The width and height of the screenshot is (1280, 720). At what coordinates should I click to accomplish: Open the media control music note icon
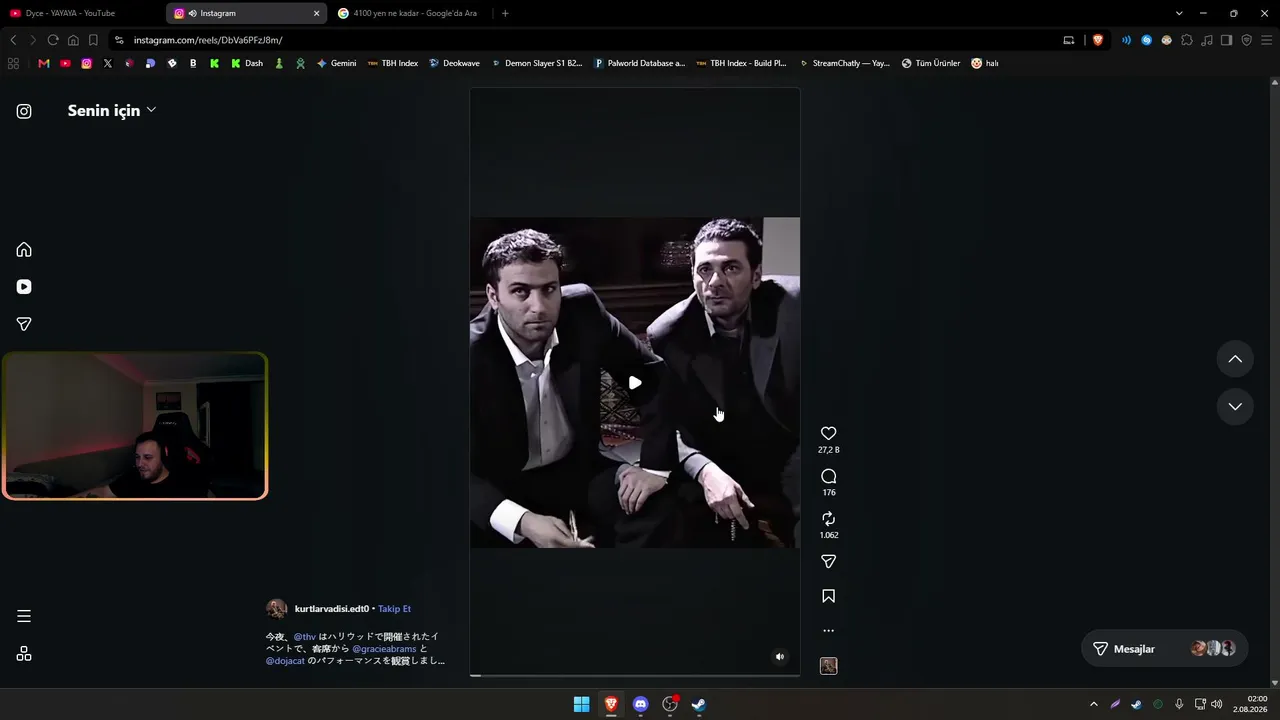1207,40
